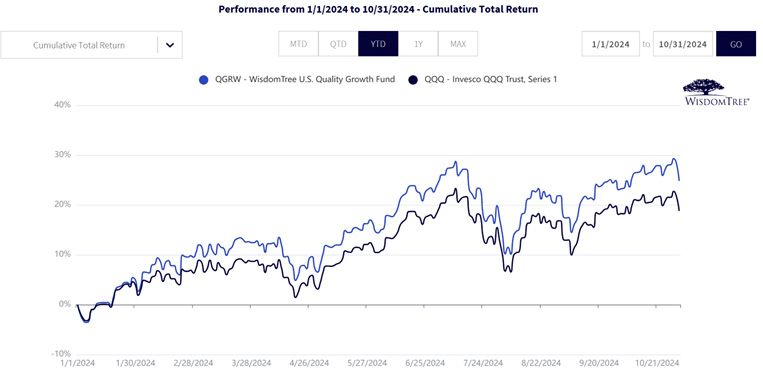Click the blue QGRW legend dot
Screen dimensions: 763x372
coord(204,80)
